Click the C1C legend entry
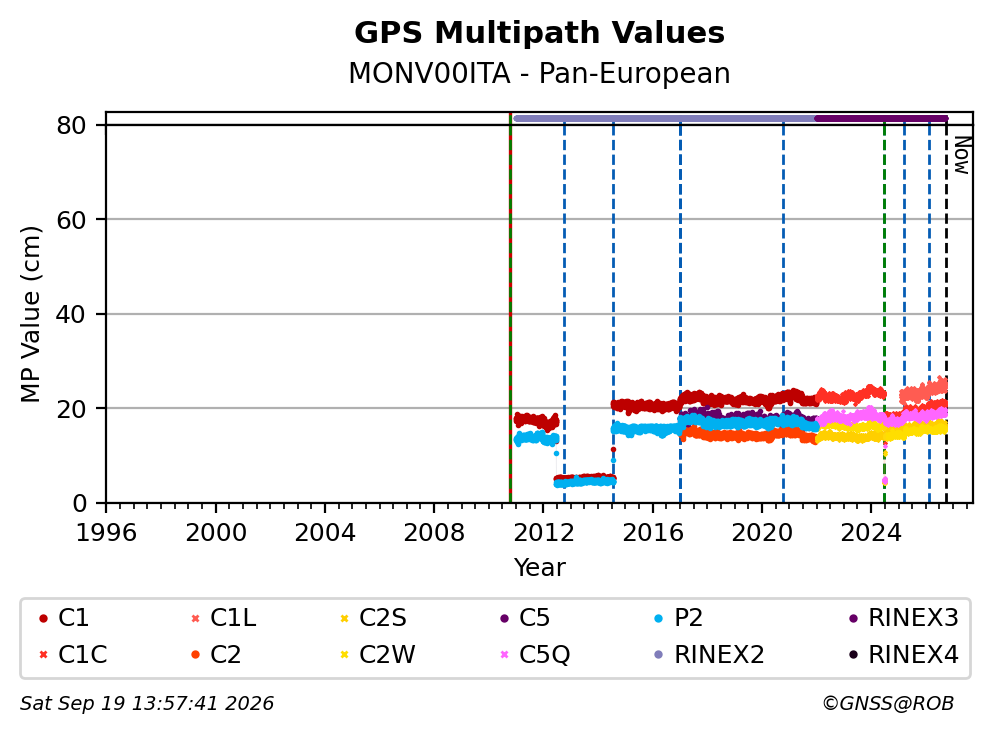This screenshot has height=734, width=992. pyautogui.click(x=73, y=654)
